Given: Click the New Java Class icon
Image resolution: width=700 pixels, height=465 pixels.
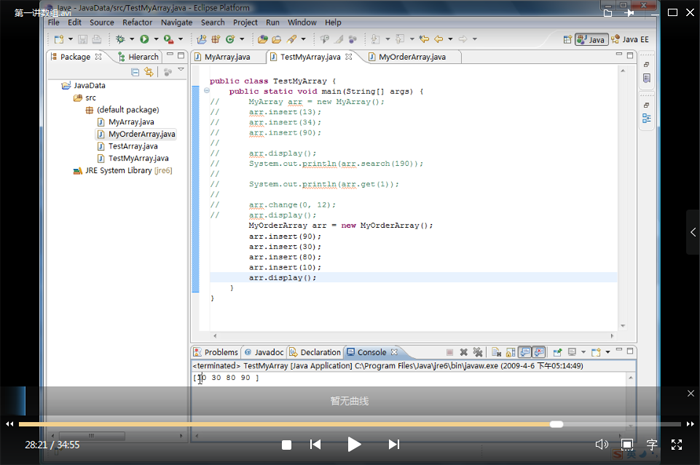Looking at the screenshot, I should click(230, 39).
